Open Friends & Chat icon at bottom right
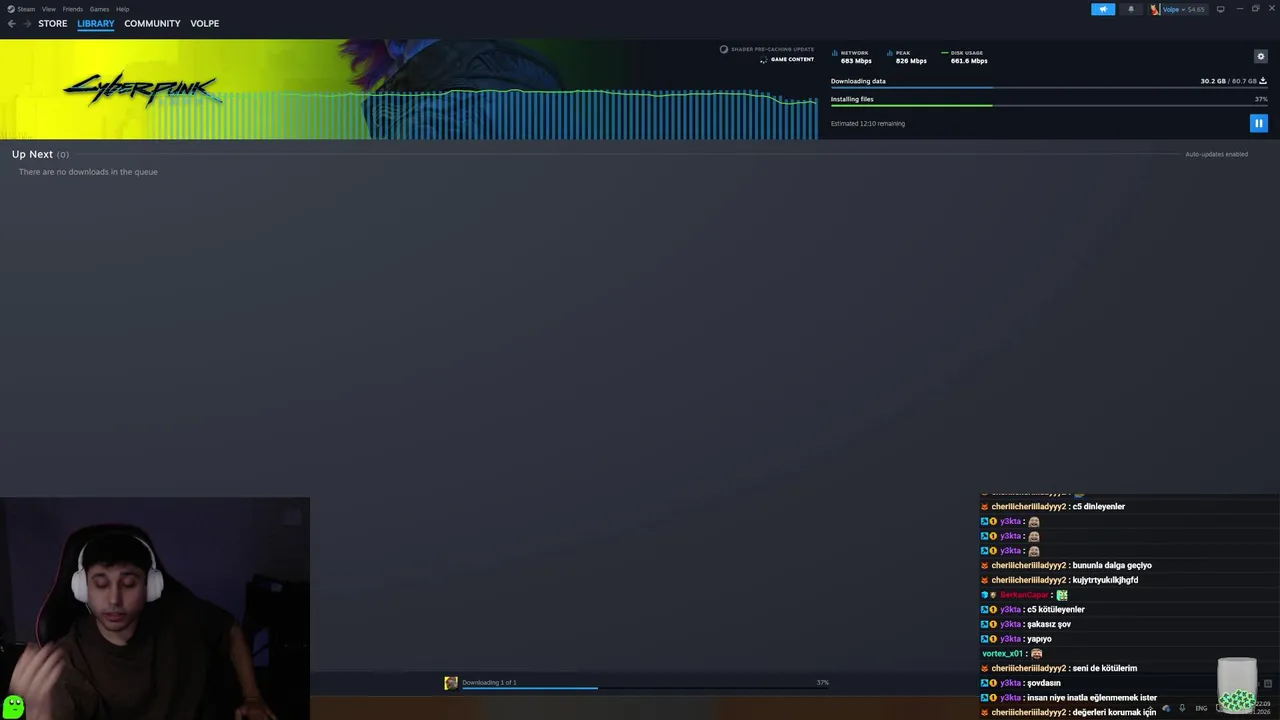This screenshot has width=1280, height=720. coord(1268,683)
